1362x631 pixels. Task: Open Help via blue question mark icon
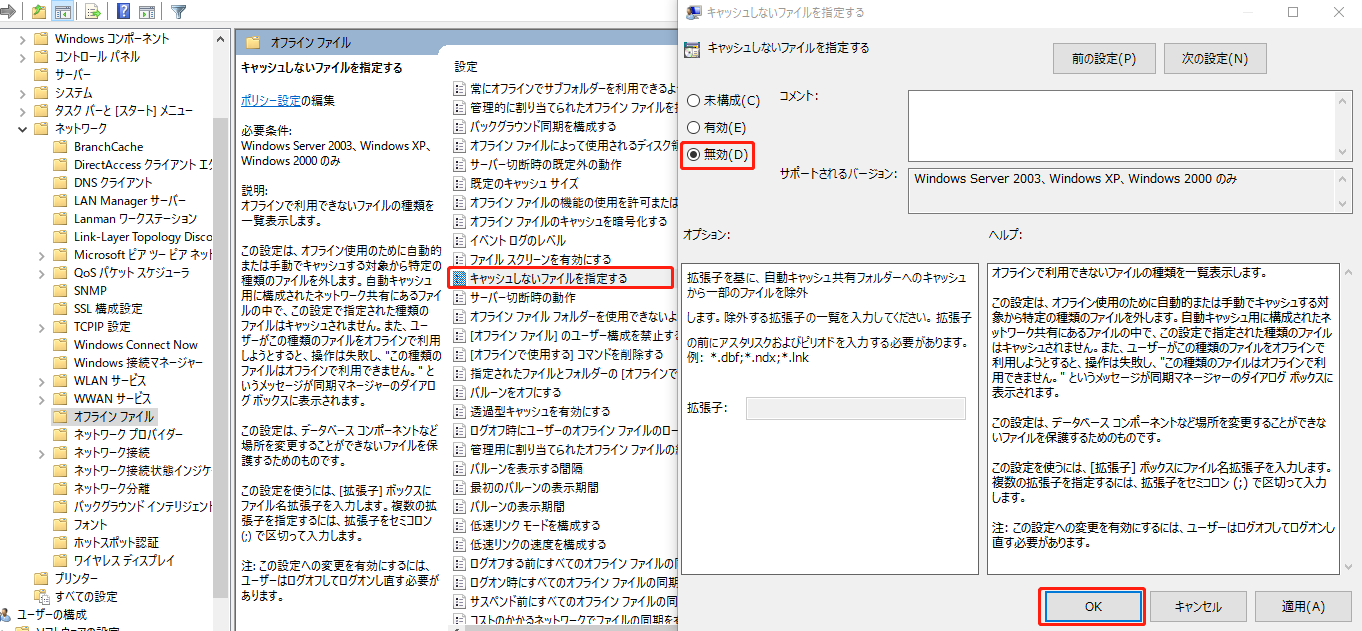[x=122, y=12]
